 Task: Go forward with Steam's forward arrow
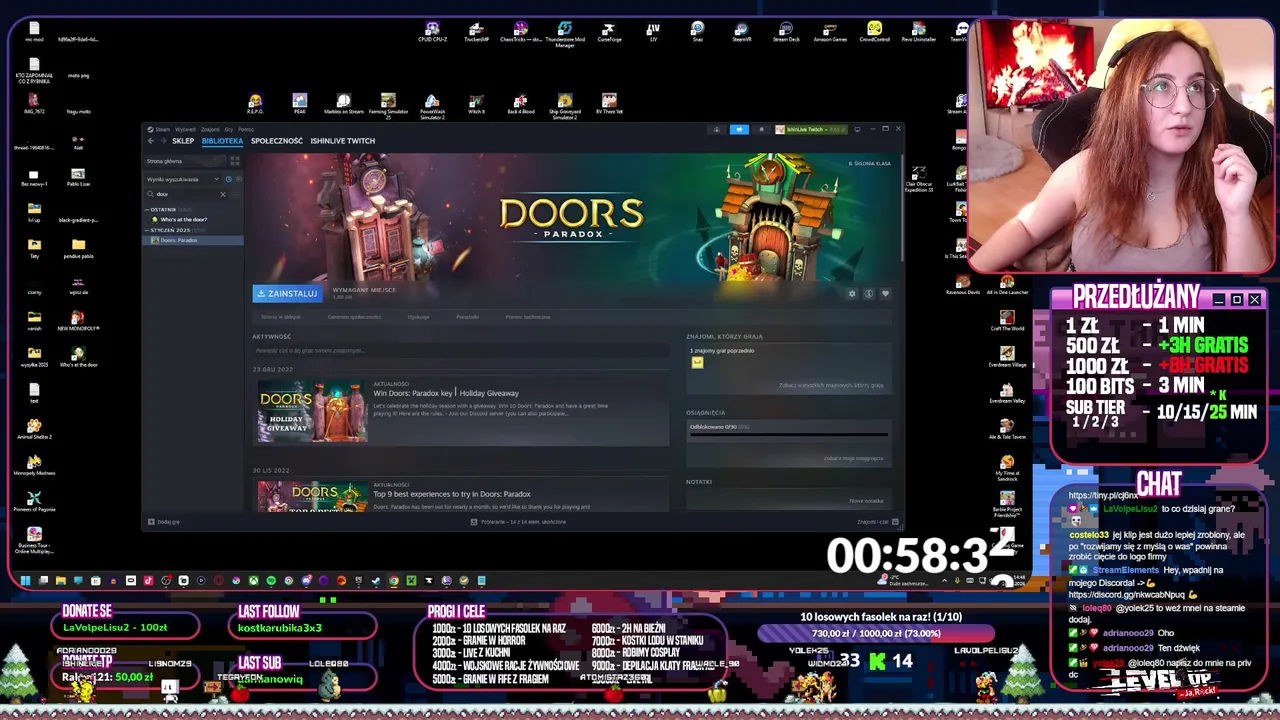(x=164, y=141)
